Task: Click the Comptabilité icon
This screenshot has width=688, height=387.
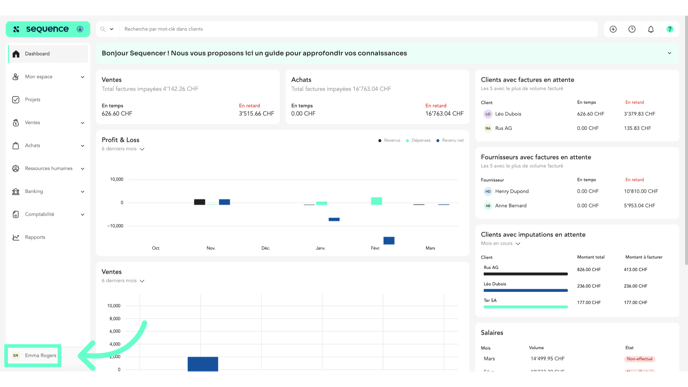Action: click(x=16, y=214)
